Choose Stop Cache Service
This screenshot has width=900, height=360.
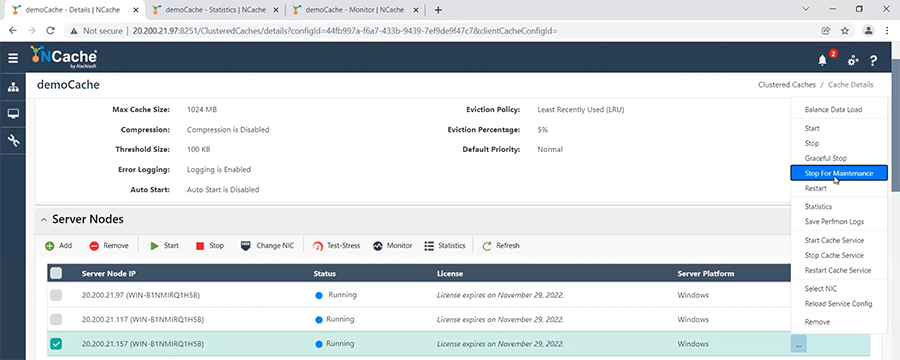[x=834, y=256]
